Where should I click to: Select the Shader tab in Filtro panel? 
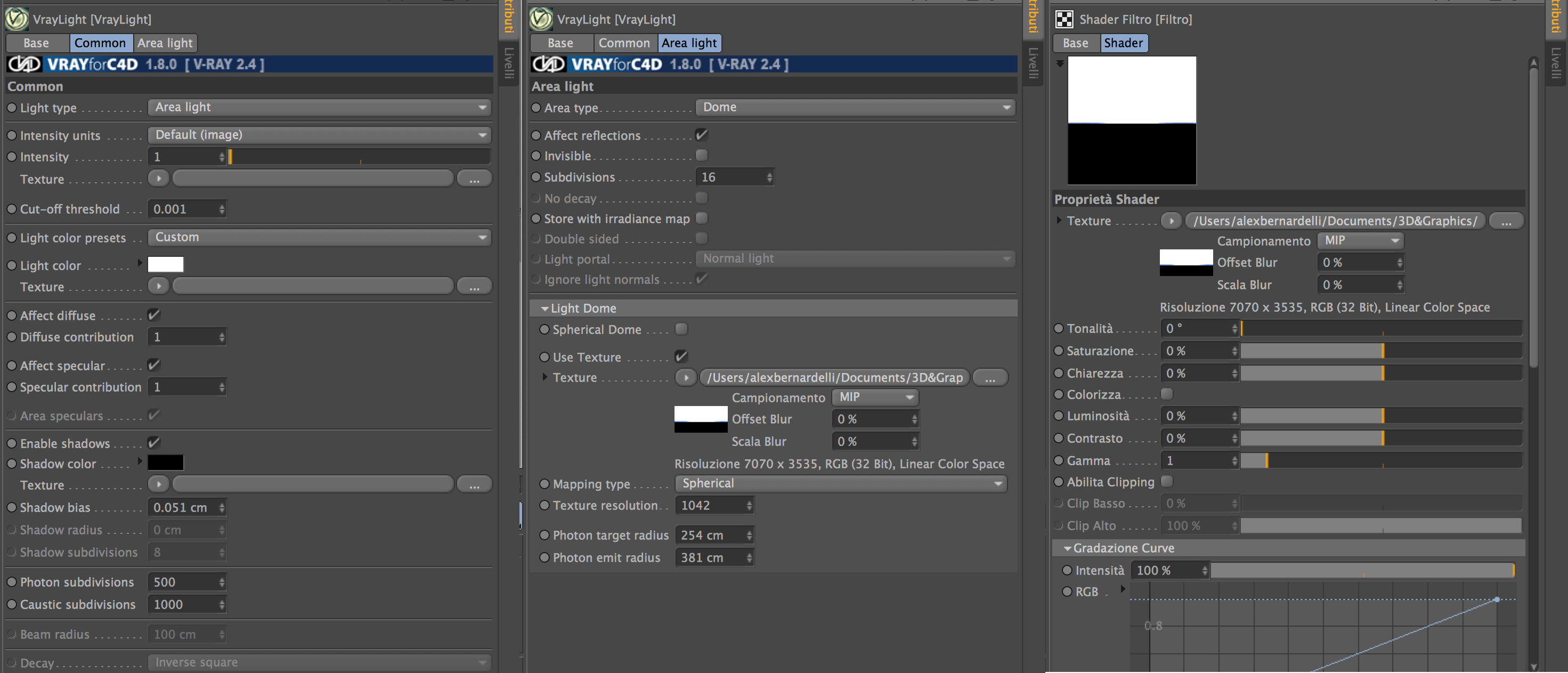(1123, 43)
